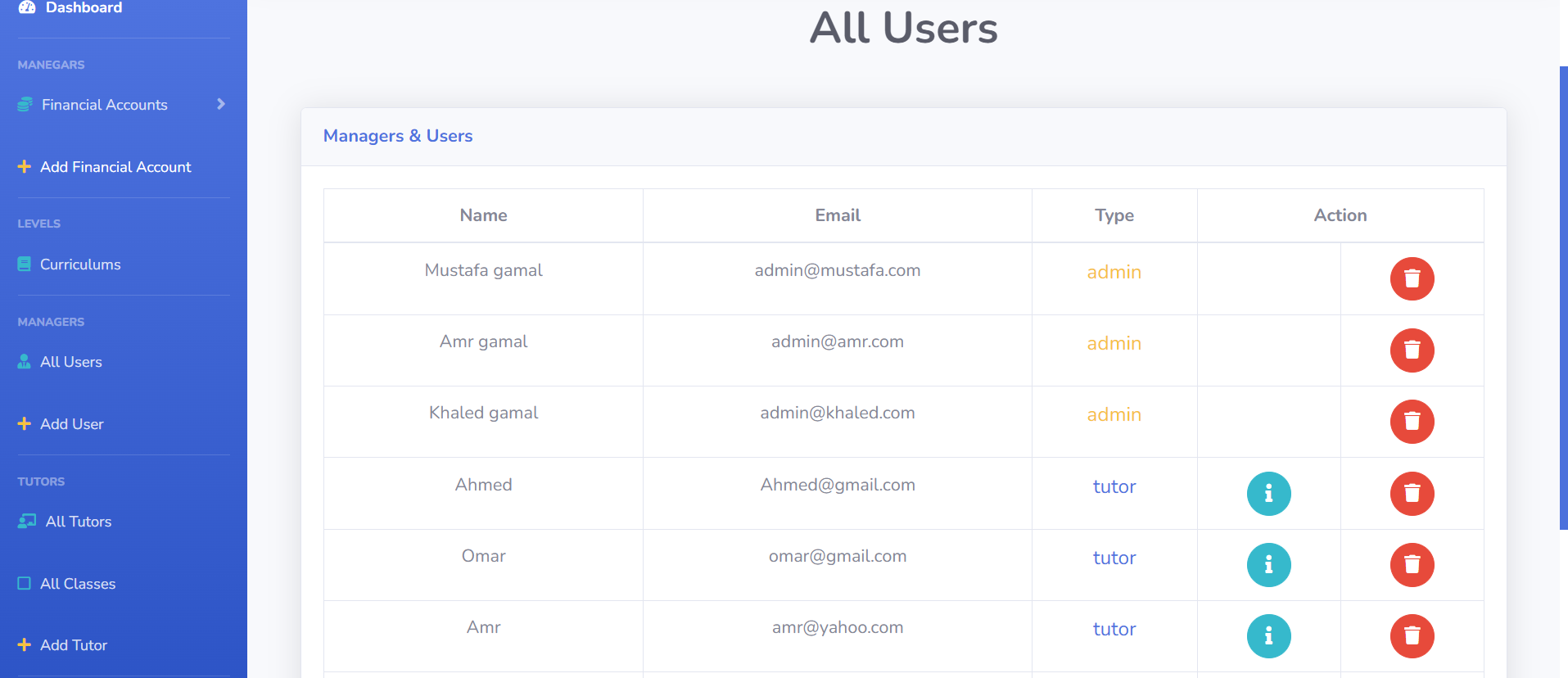The height and width of the screenshot is (678, 1568).
Task: Open the info button for tutor Omar
Action: point(1268,564)
